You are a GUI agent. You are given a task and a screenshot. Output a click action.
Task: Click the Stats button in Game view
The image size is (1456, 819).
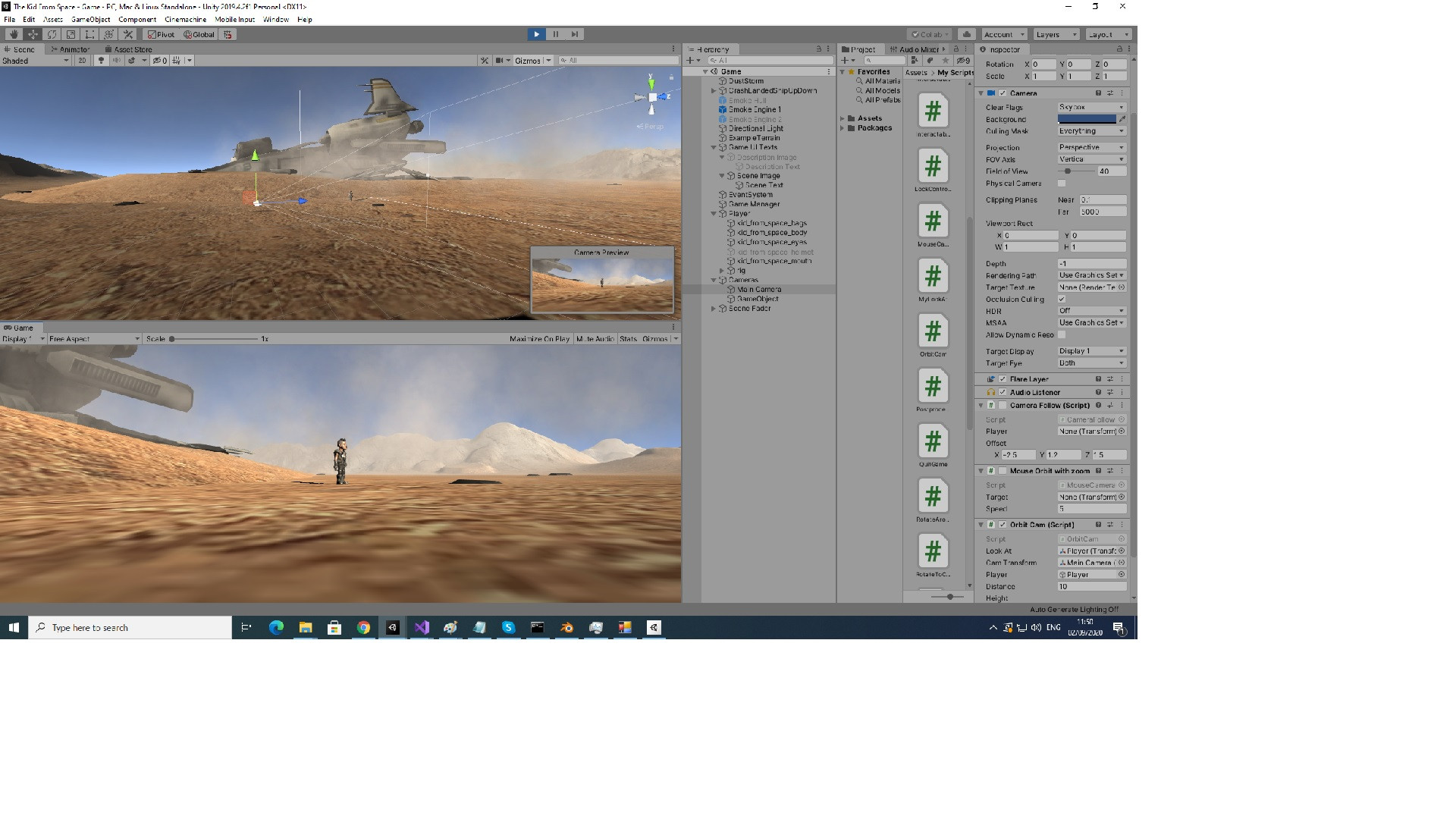point(629,339)
